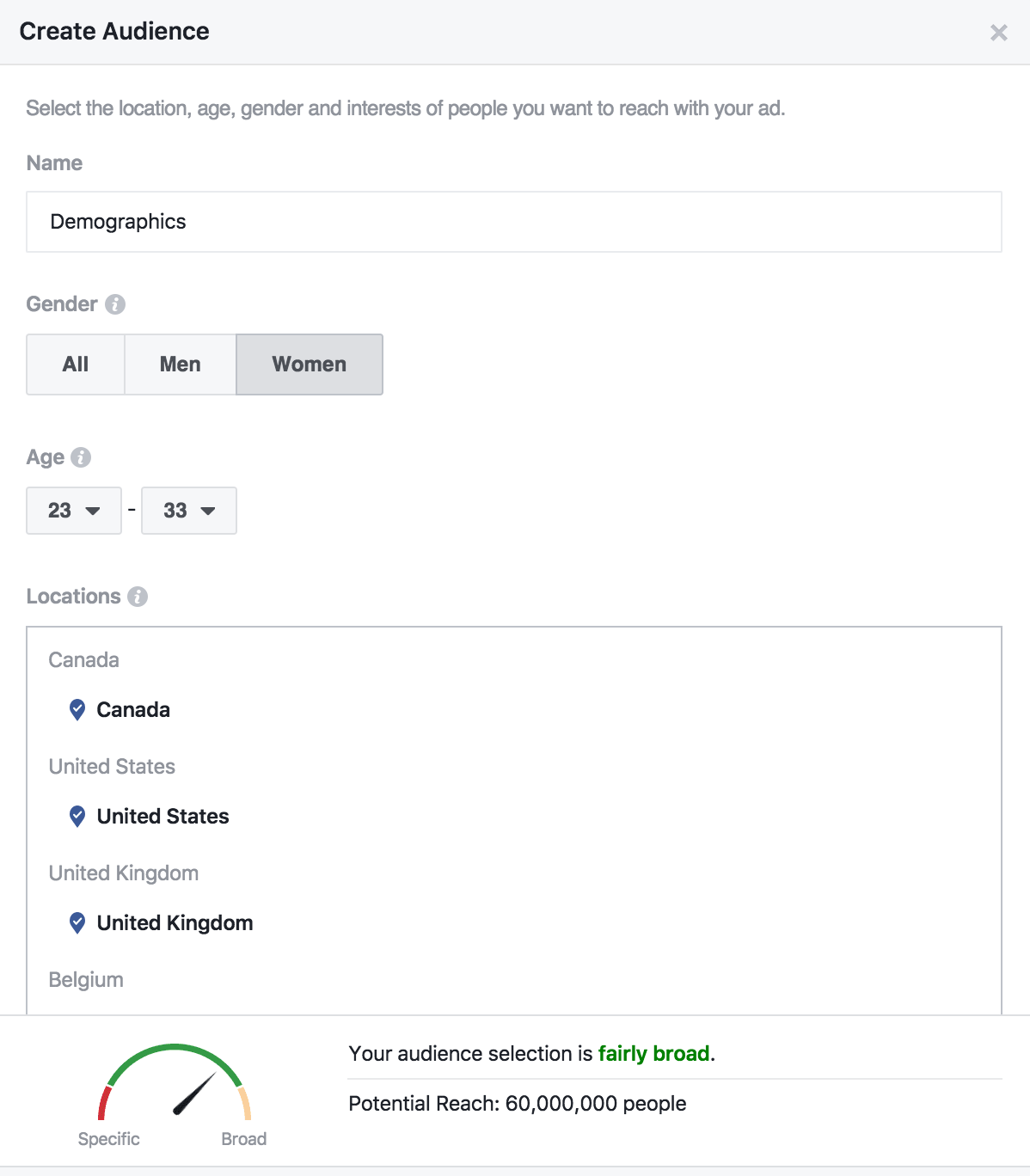This screenshot has height=1176, width=1030.
Task: Click the United States location pin icon
Action: pos(77,817)
